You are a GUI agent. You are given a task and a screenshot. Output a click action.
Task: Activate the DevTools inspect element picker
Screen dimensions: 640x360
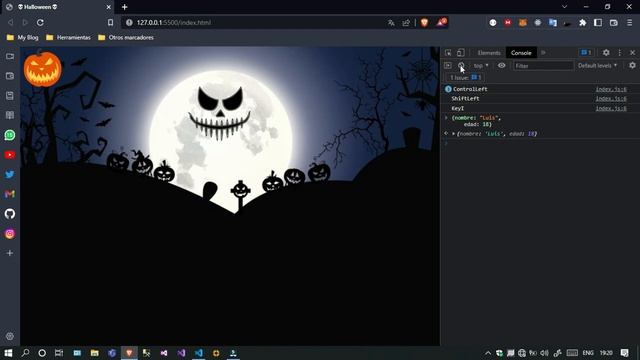tap(448, 53)
